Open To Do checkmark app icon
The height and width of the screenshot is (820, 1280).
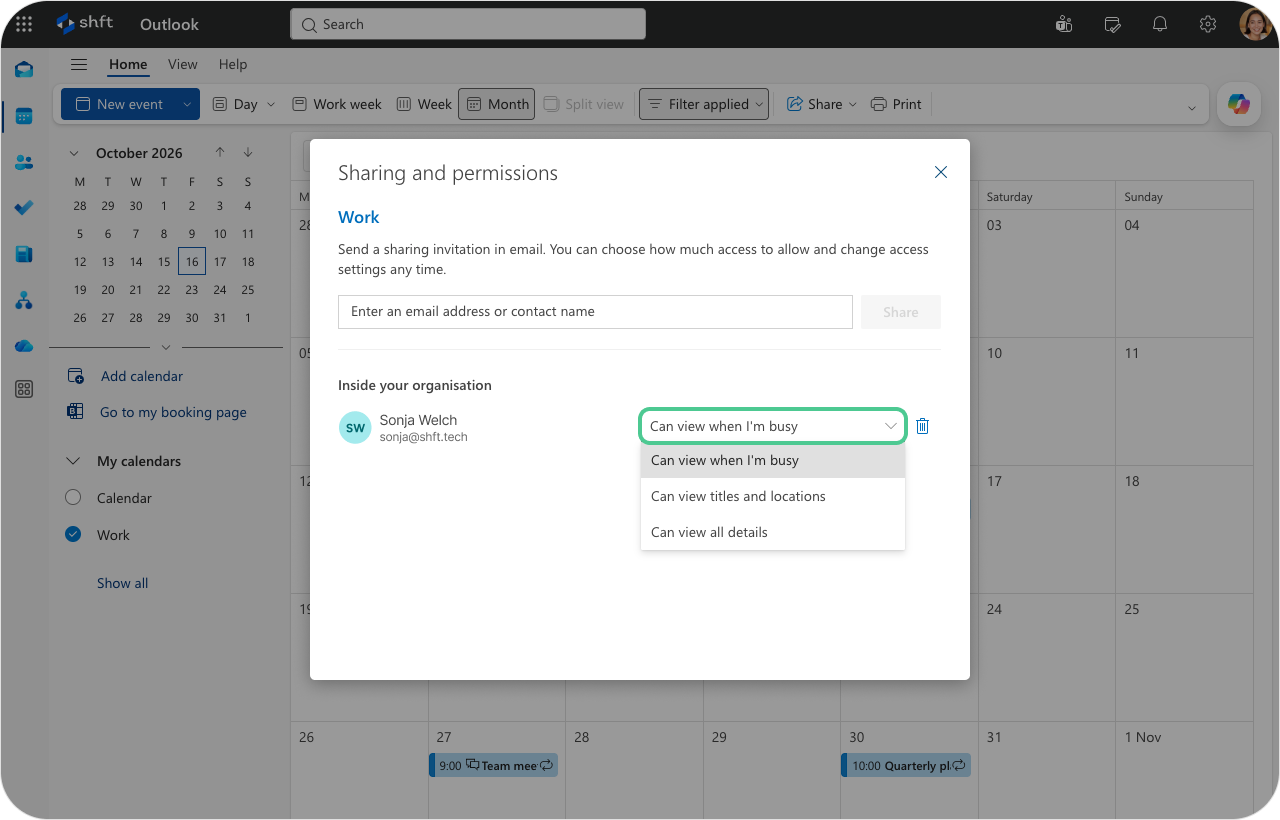(24, 208)
